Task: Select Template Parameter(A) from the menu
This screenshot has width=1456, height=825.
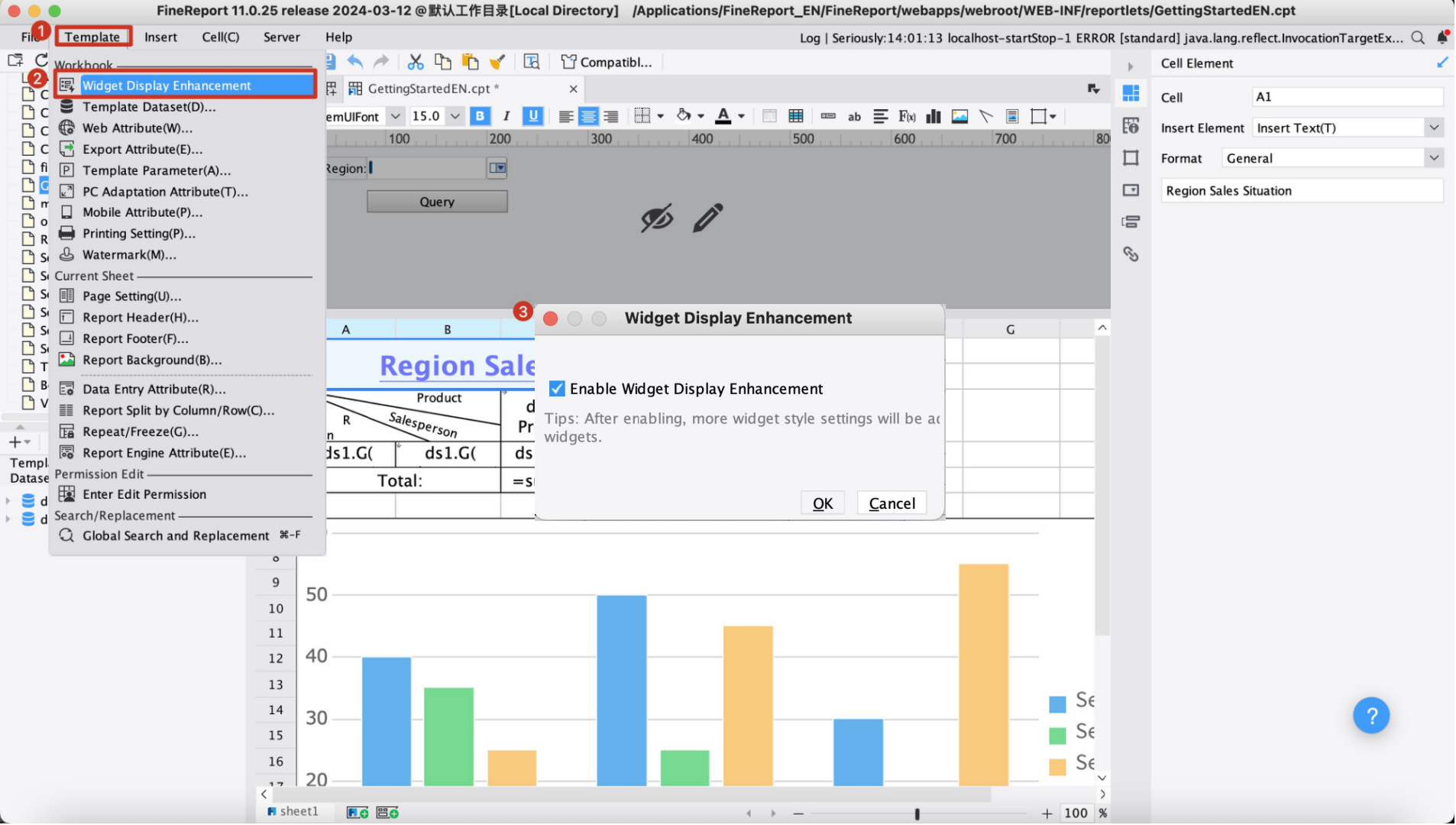Action: pyautogui.click(x=157, y=170)
